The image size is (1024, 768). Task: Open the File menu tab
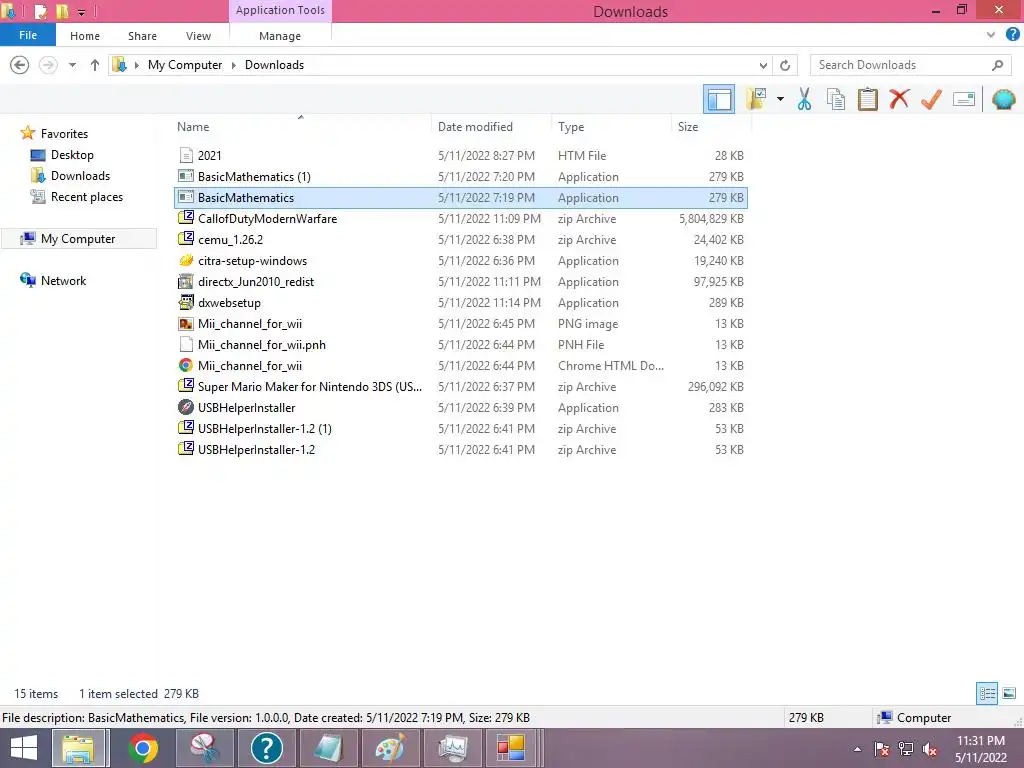(x=28, y=35)
